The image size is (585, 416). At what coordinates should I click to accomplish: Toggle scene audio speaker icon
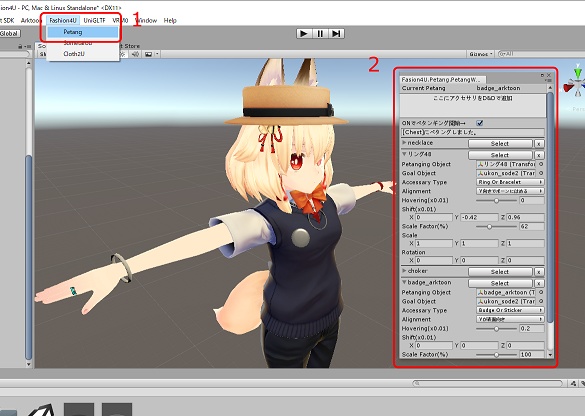click(x=135, y=54)
